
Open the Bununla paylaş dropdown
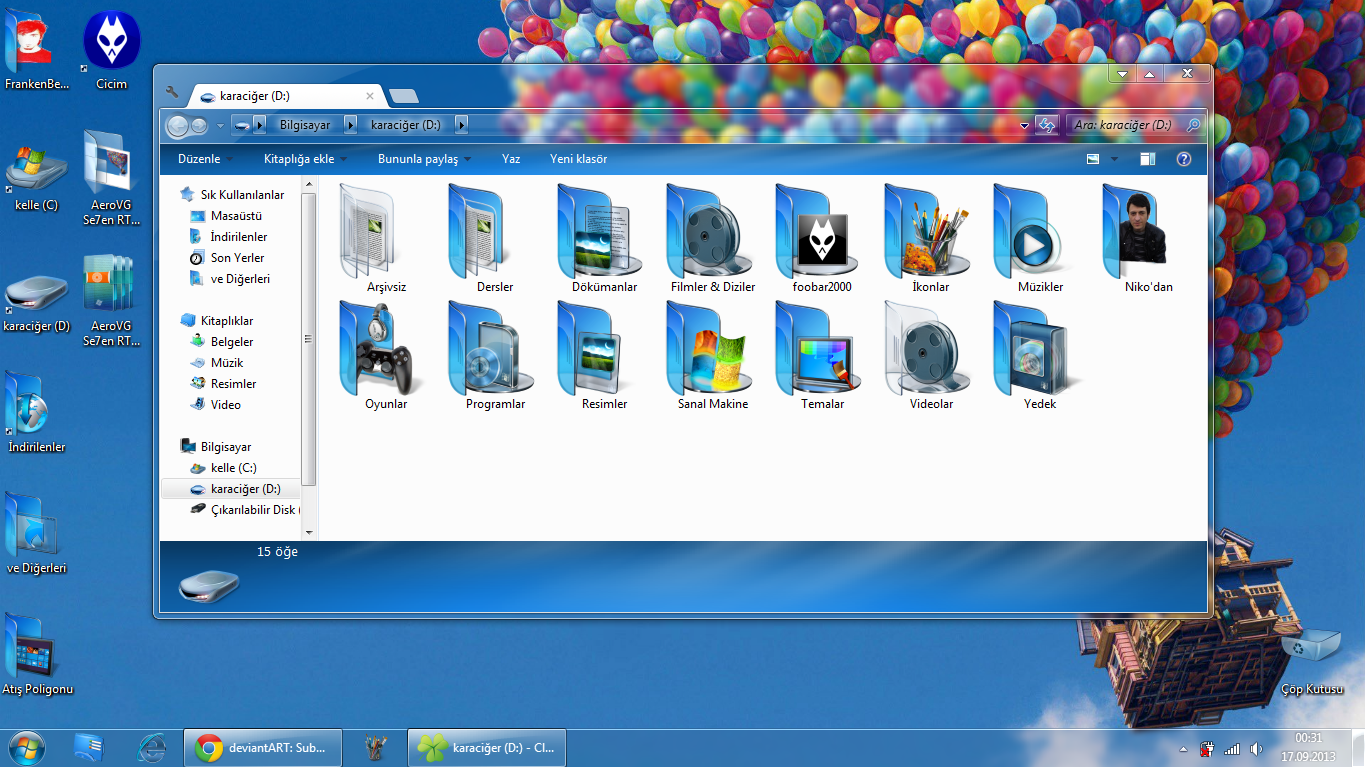(424, 159)
